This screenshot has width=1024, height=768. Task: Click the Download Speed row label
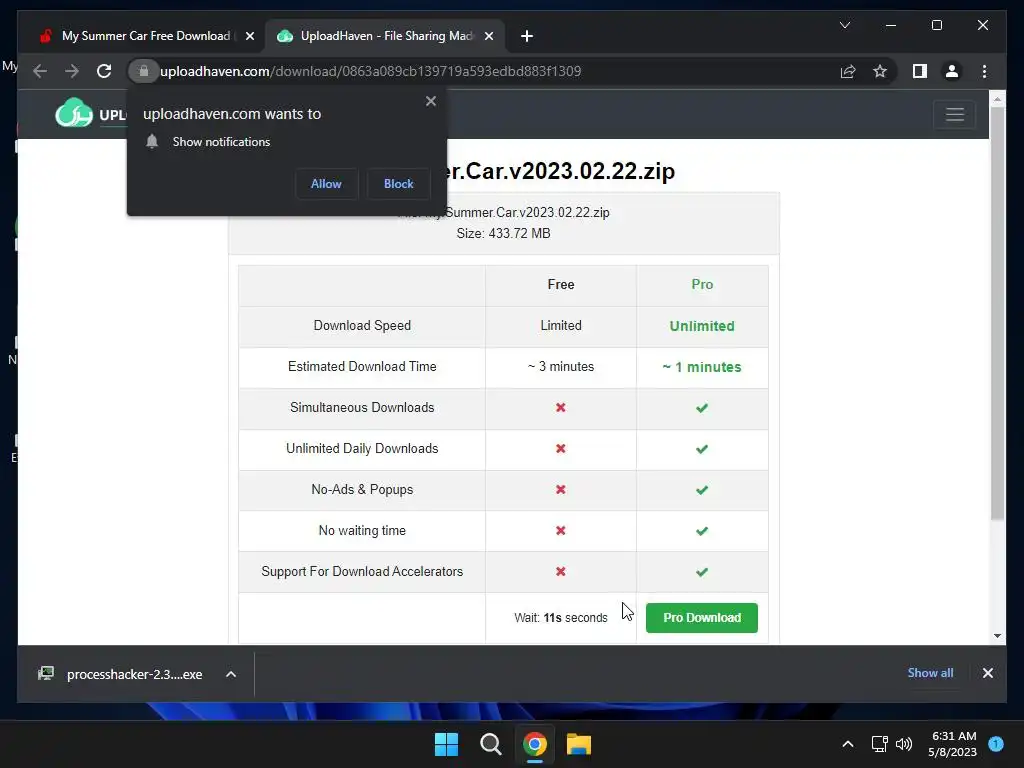pos(362,325)
